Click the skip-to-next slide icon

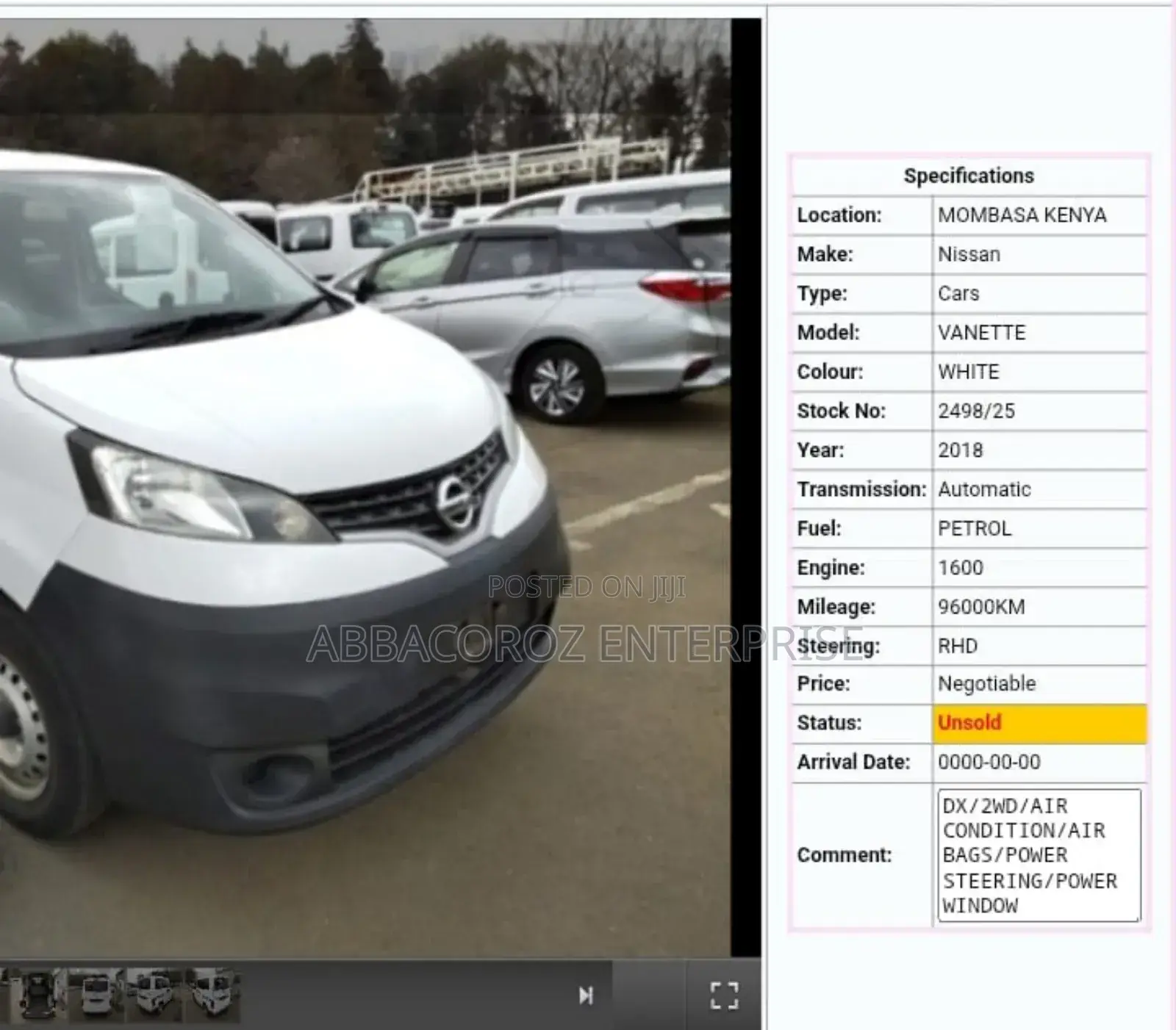coord(586,995)
